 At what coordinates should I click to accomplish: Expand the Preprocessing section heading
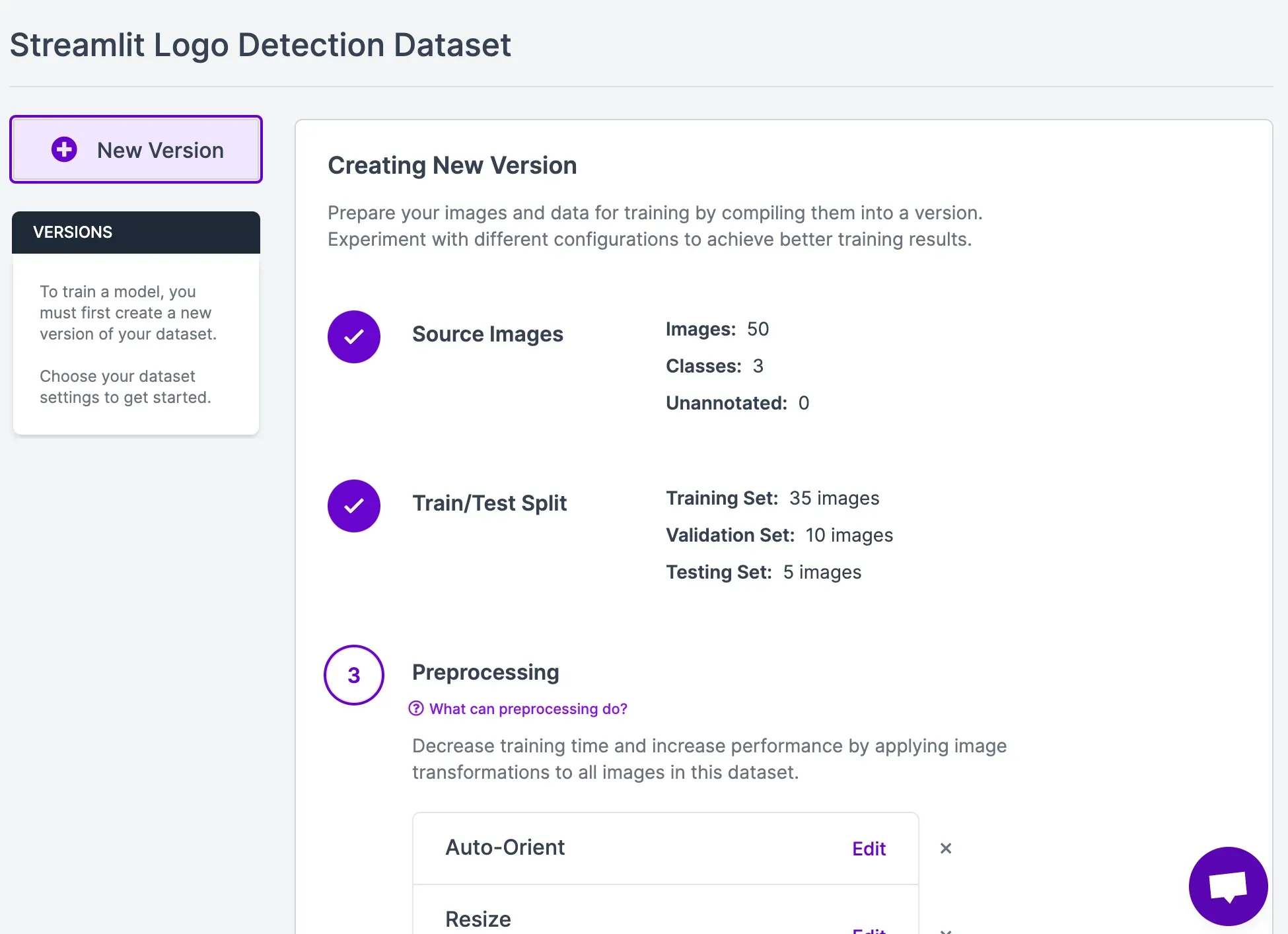[x=485, y=672]
